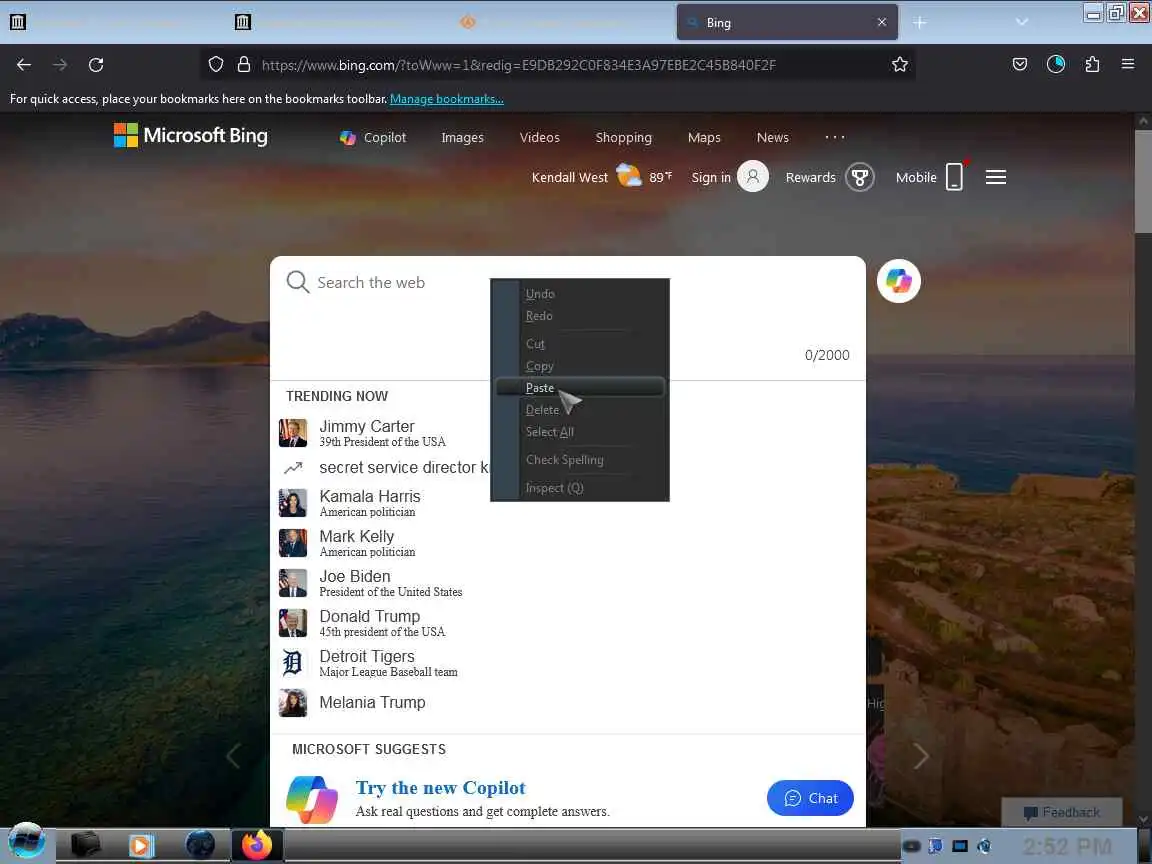
Task: Open the Firefox application menu
Action: tap(1128, 65)
